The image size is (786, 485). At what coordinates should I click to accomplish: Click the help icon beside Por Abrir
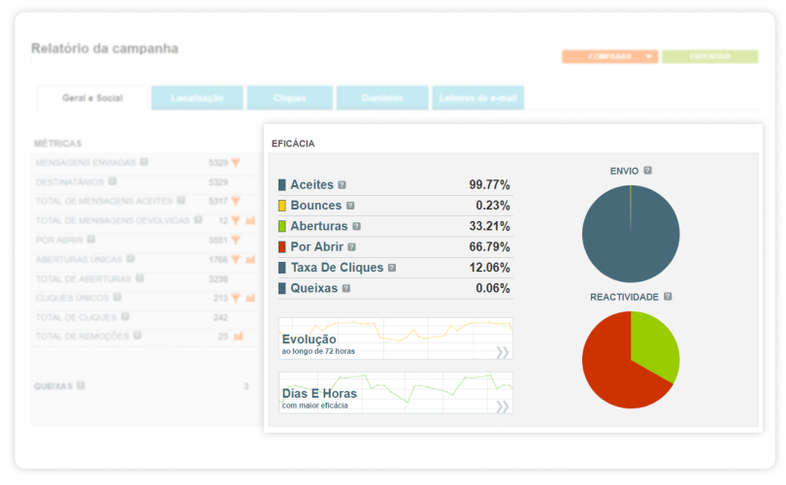352,247
